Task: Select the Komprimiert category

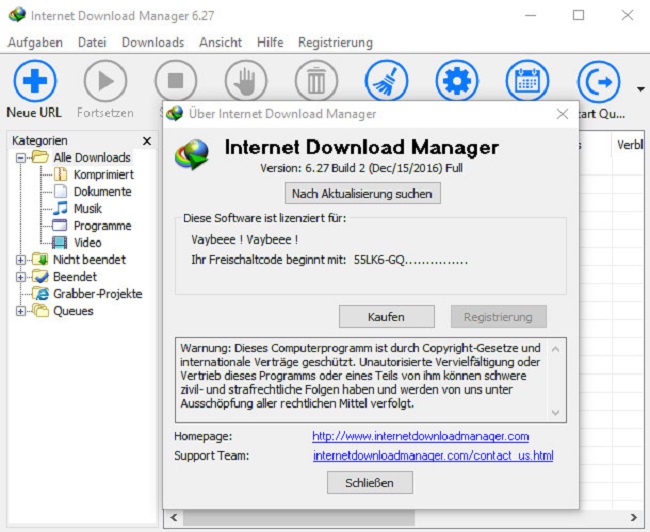Action: click(x=104, y=175)
